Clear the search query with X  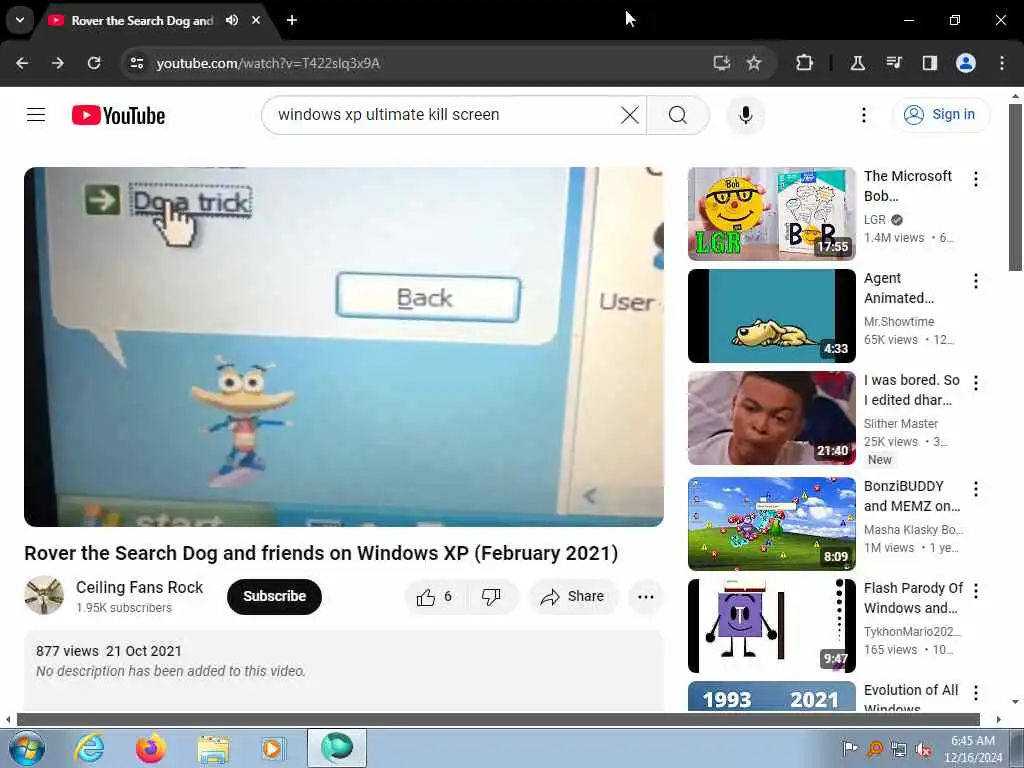[x=630, y=115]
